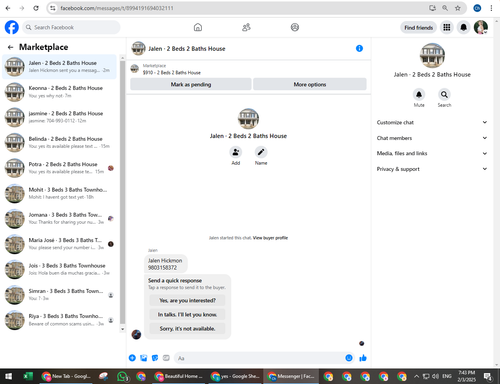Image resolution: width=500 pixels, height=384 pixels.
Task: Open Windows Start menu
Action: coord(9,376)
